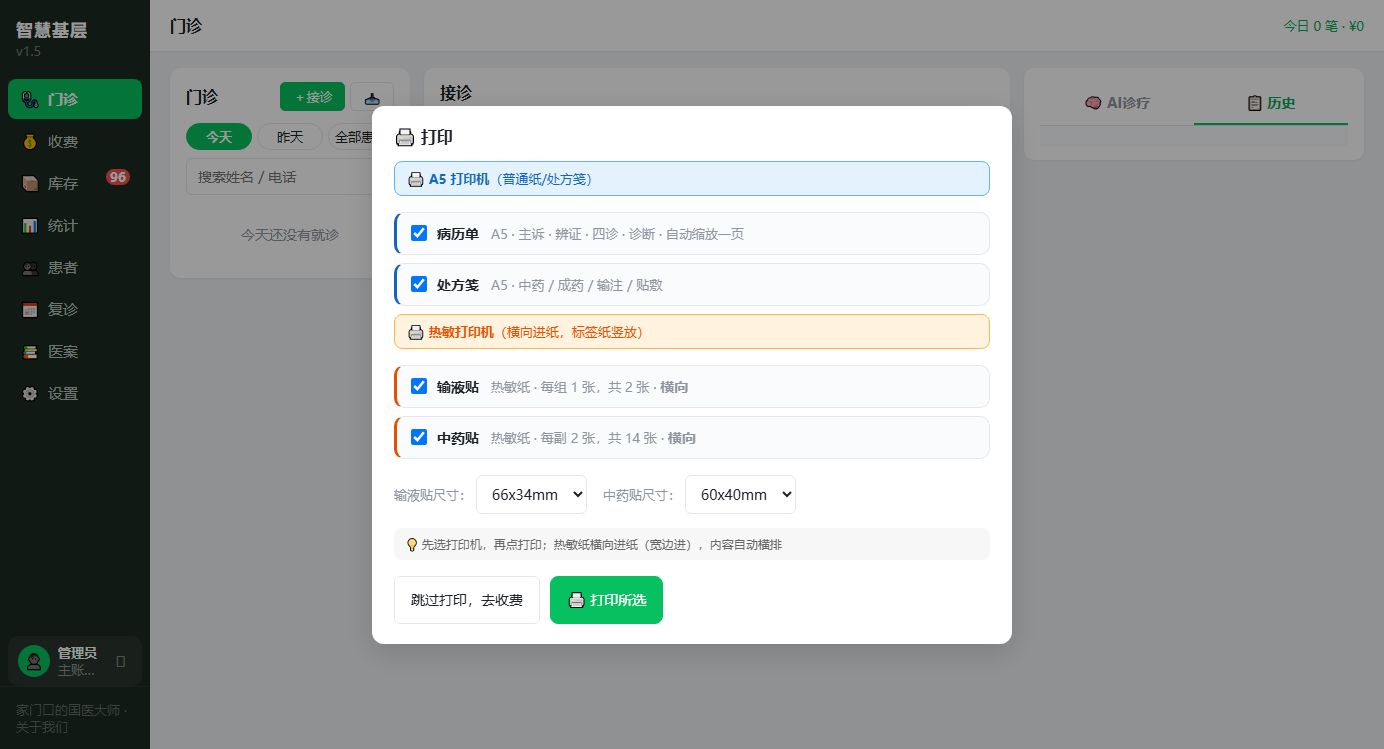Click the icon button next to 接诊
The height and width of the screenshot is (749, 1384).
[x=372, y=98]
